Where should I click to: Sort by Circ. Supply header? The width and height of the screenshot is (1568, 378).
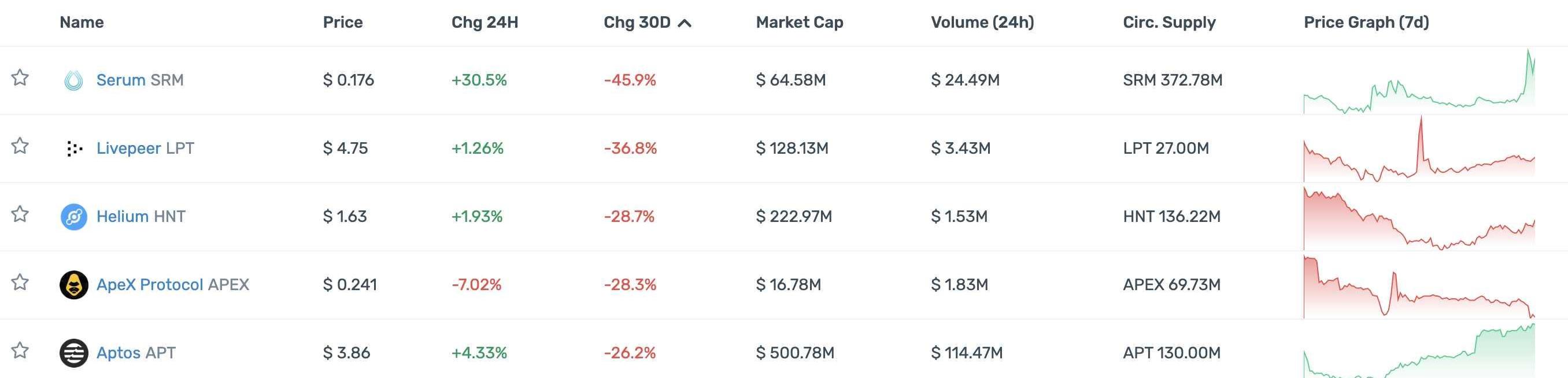coord(1168,23)
